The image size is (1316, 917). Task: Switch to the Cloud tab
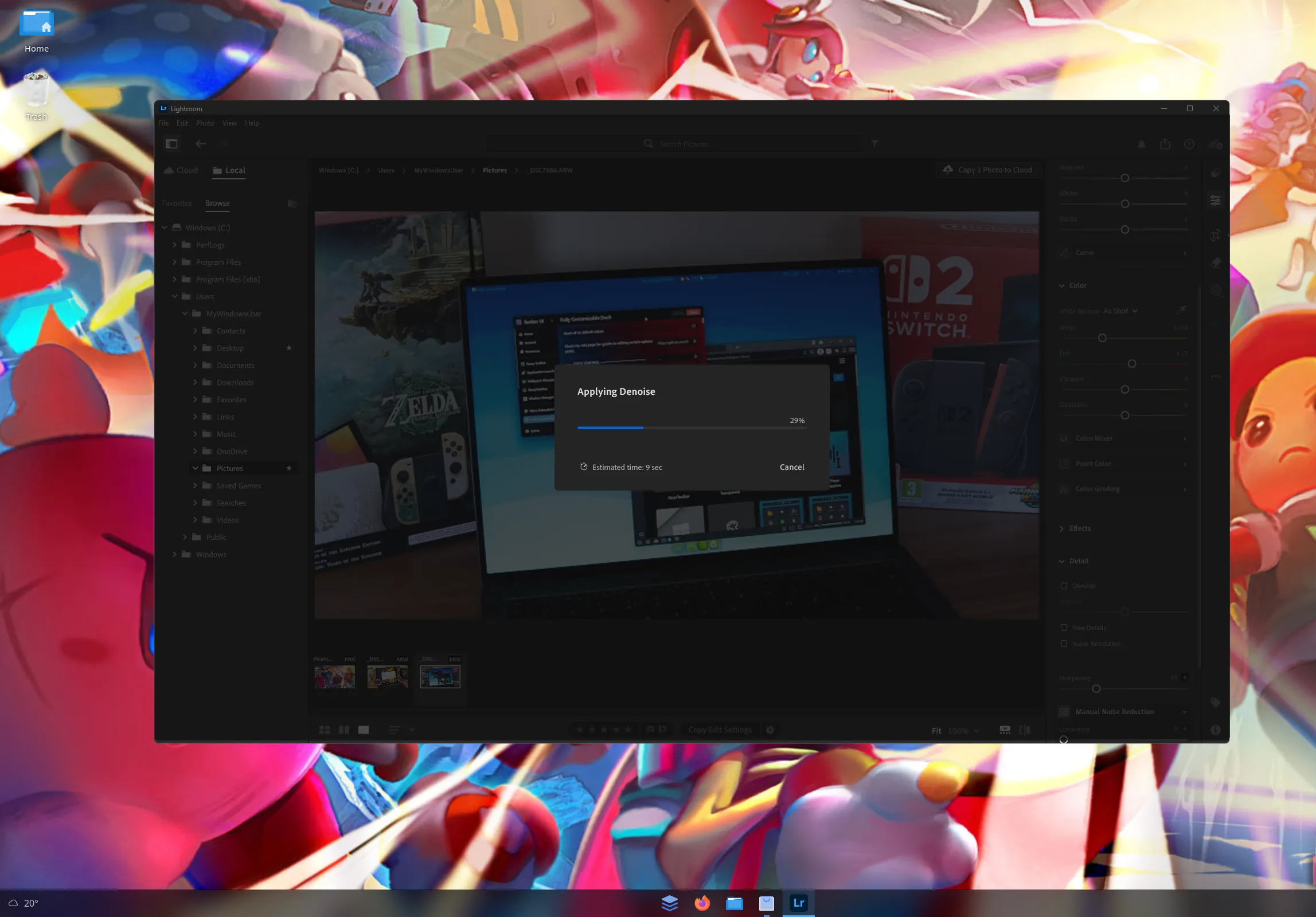click(x=180, y=170)
